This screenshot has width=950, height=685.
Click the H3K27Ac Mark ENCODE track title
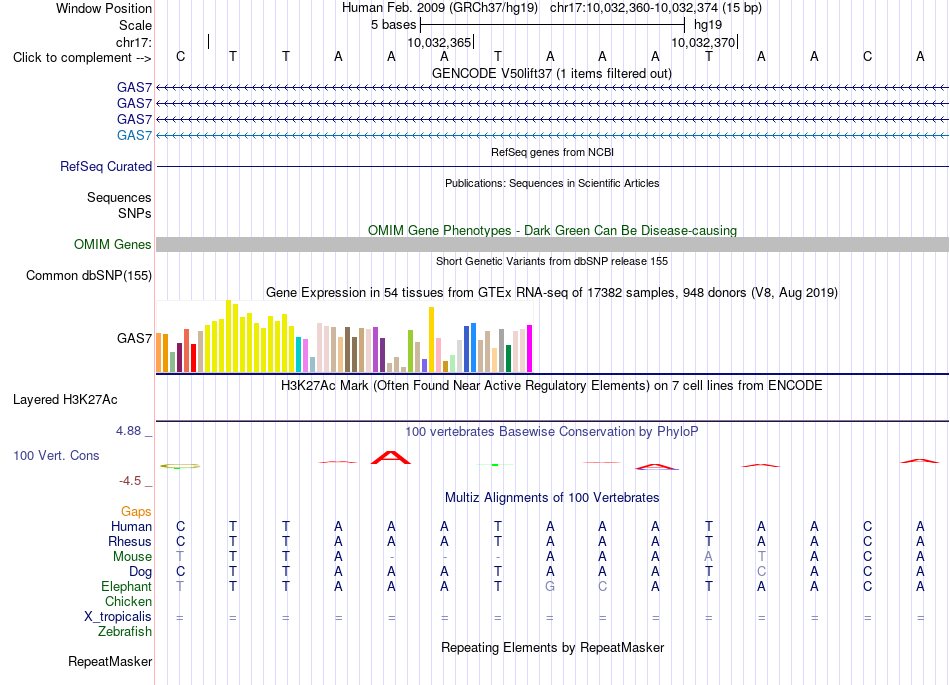(x=551, y=385)
